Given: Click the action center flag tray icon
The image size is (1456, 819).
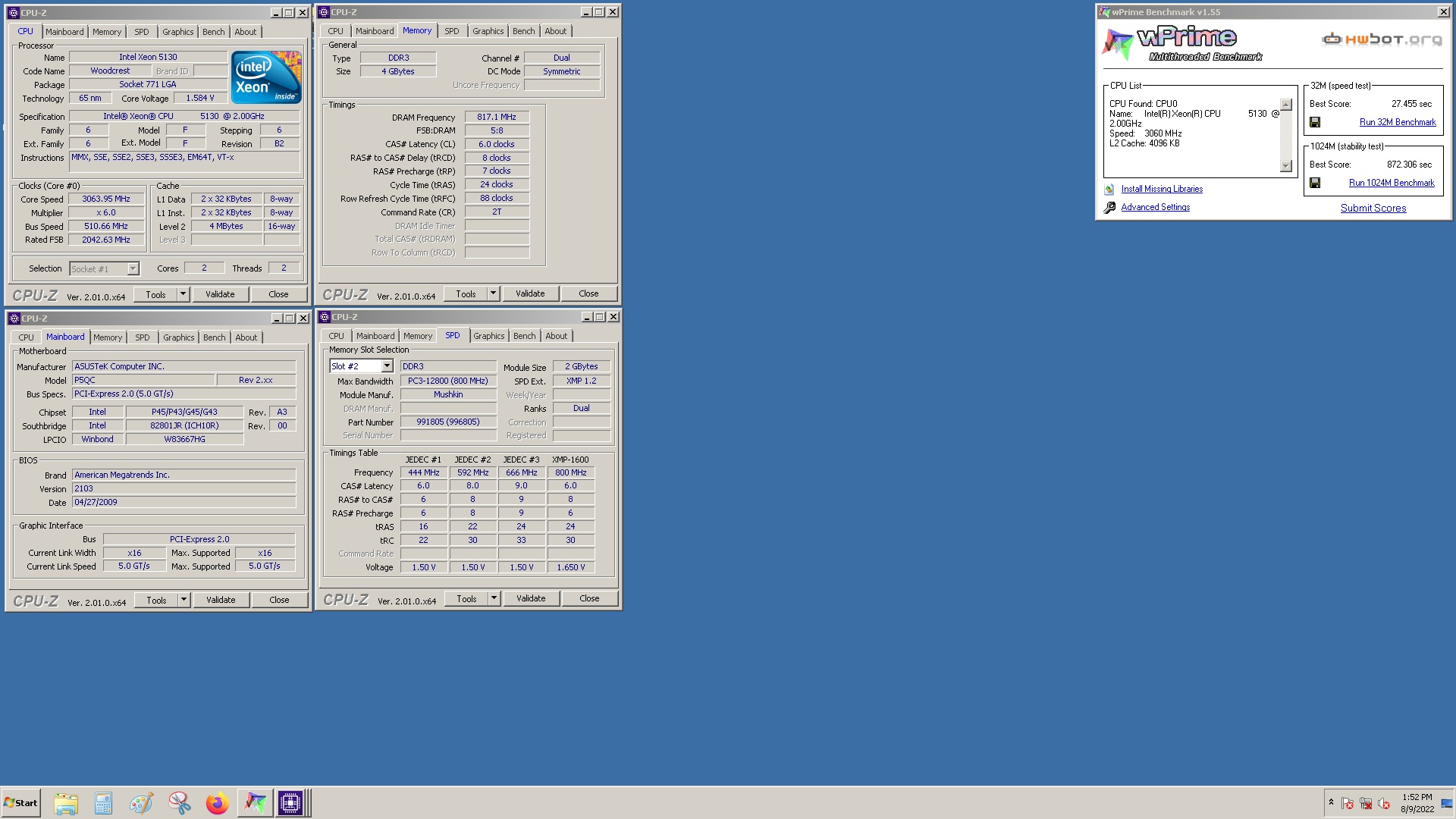Looking at the screenshot, I should 1348,803.
